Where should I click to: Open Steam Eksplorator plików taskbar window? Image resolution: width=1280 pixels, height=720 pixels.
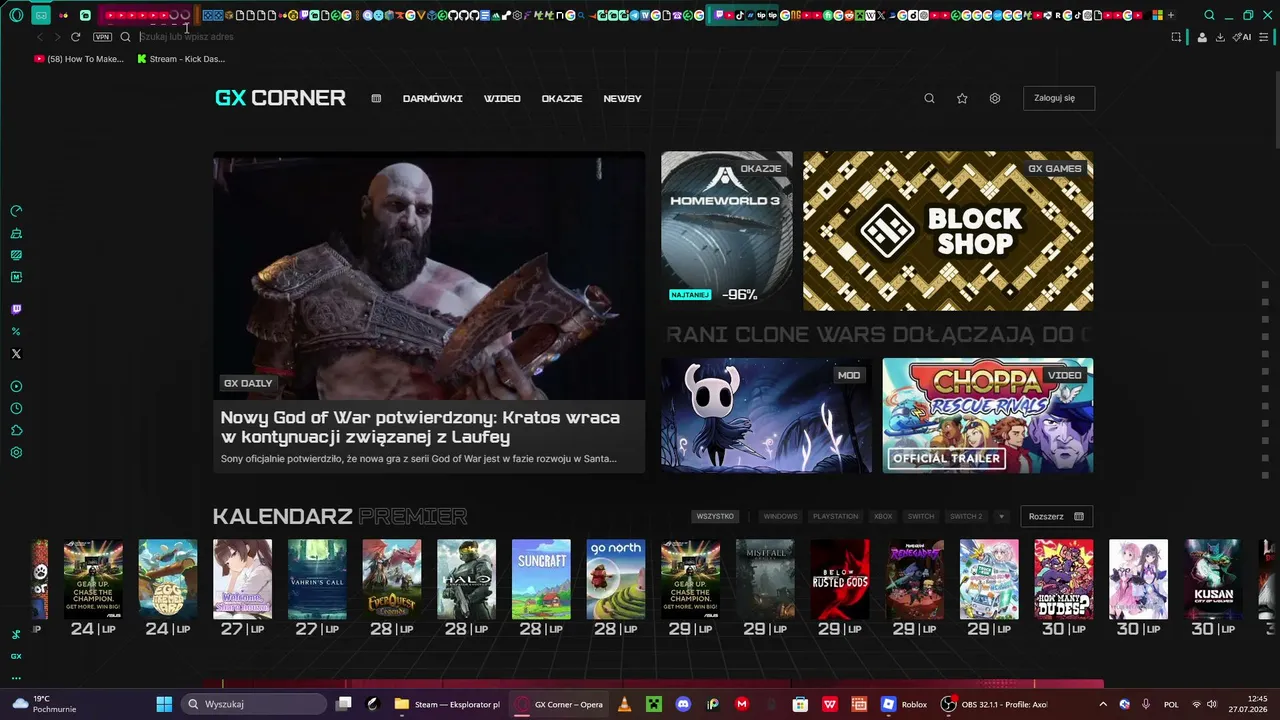click(447, 704)
